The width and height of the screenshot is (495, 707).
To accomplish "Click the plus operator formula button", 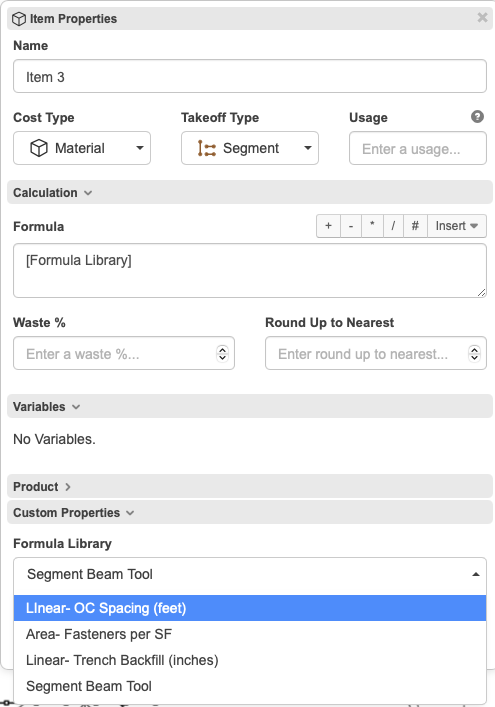I will (328, 226).
